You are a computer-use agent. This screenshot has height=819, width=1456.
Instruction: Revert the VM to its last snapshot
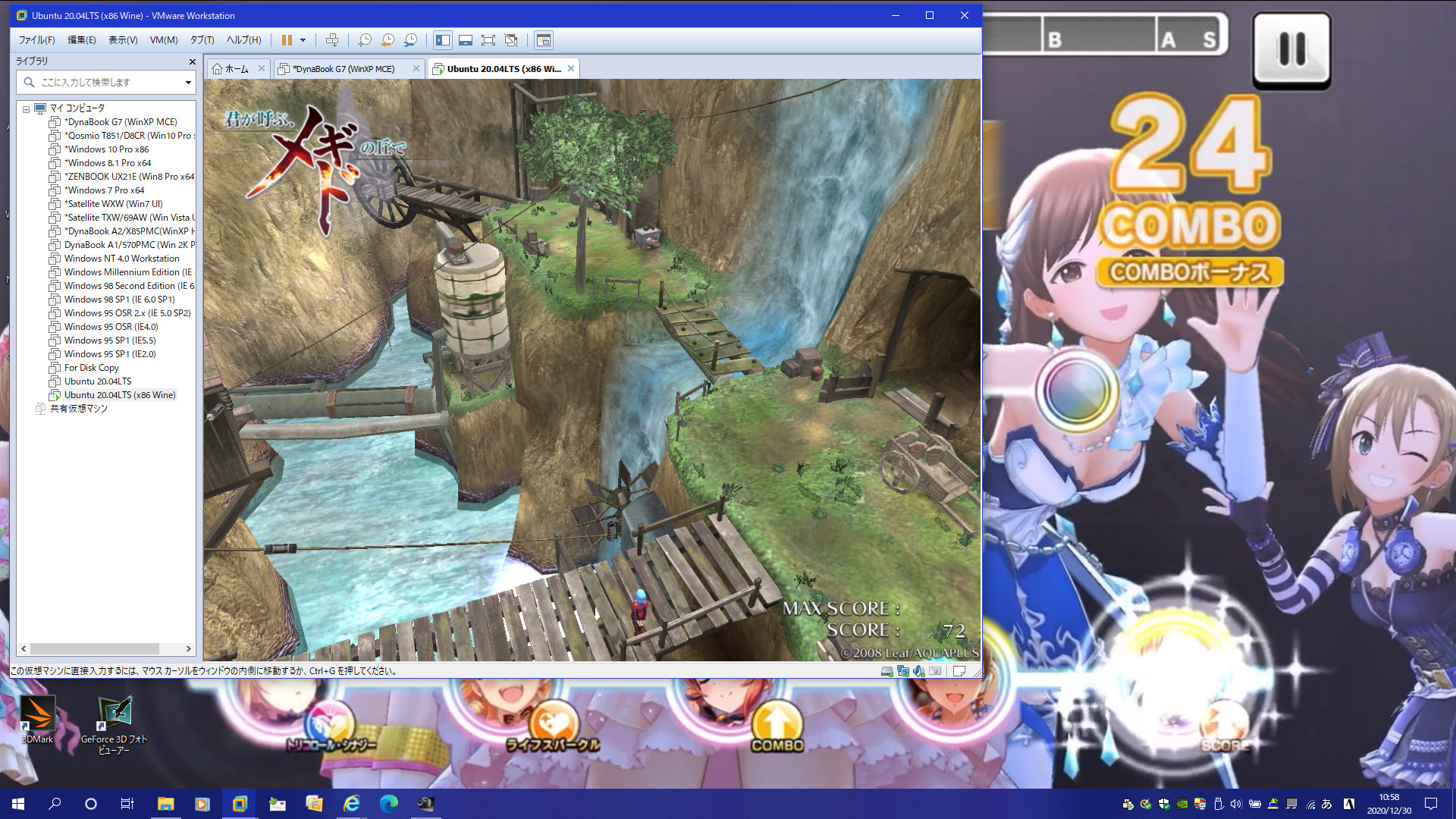coord(388,40)
